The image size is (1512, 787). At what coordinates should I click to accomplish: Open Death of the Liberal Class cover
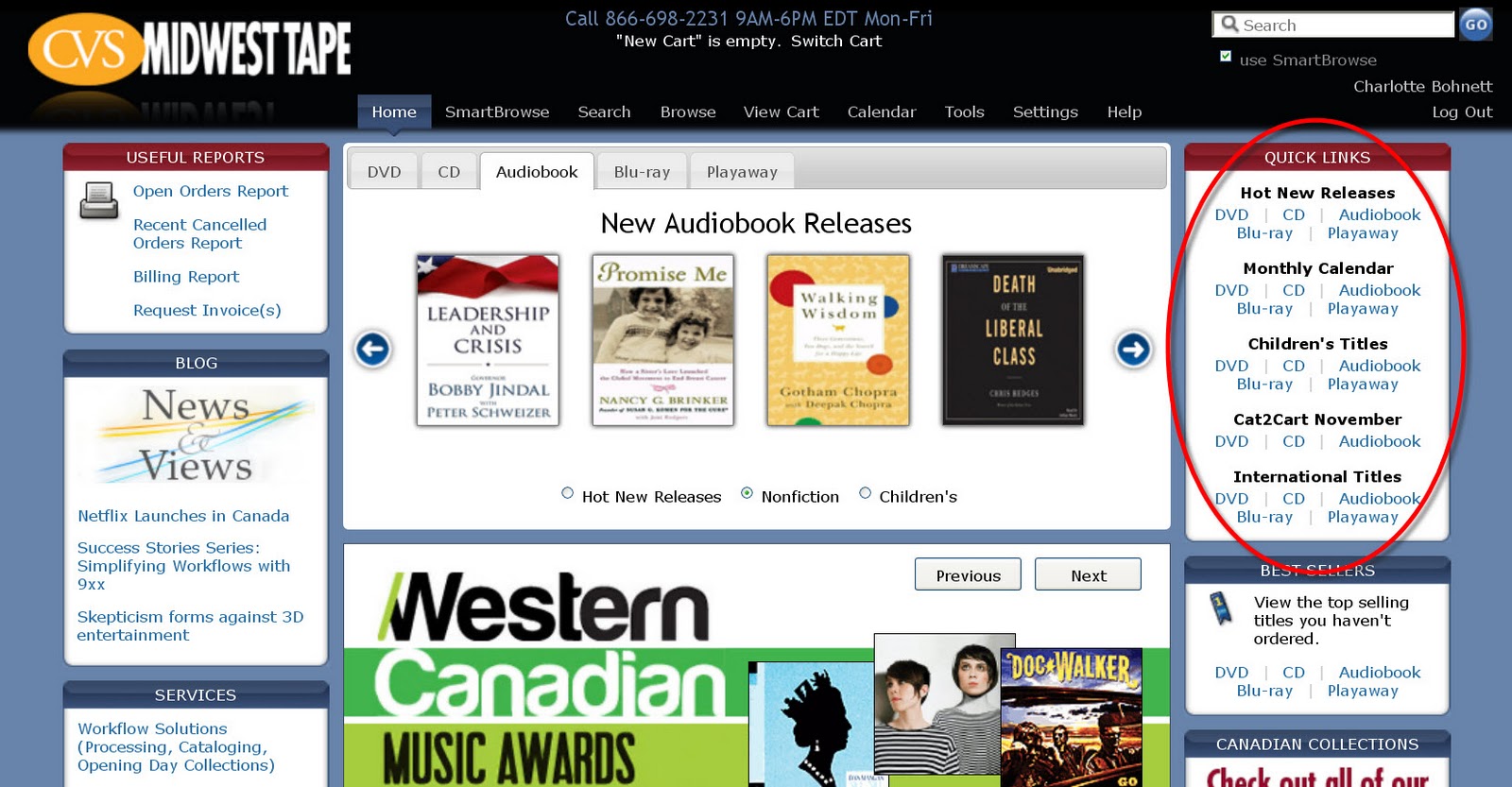click(x=1013, y=340)
